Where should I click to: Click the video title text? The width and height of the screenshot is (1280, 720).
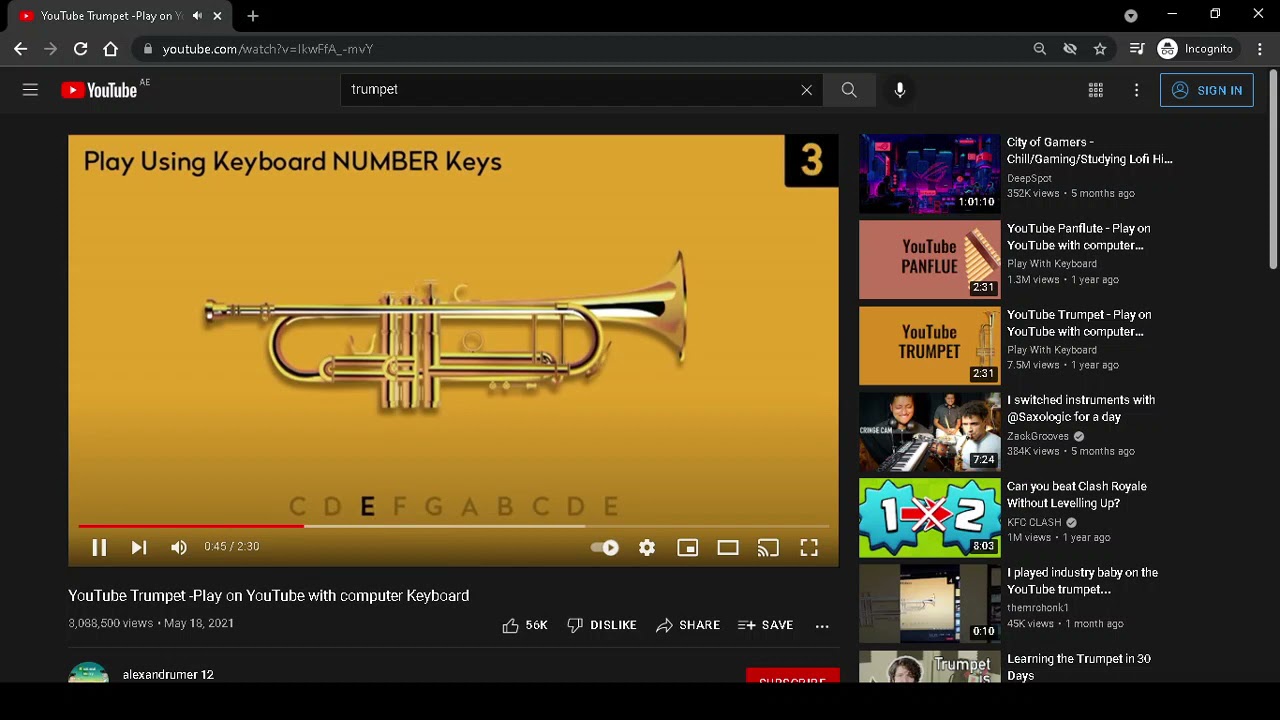point(269,596)
